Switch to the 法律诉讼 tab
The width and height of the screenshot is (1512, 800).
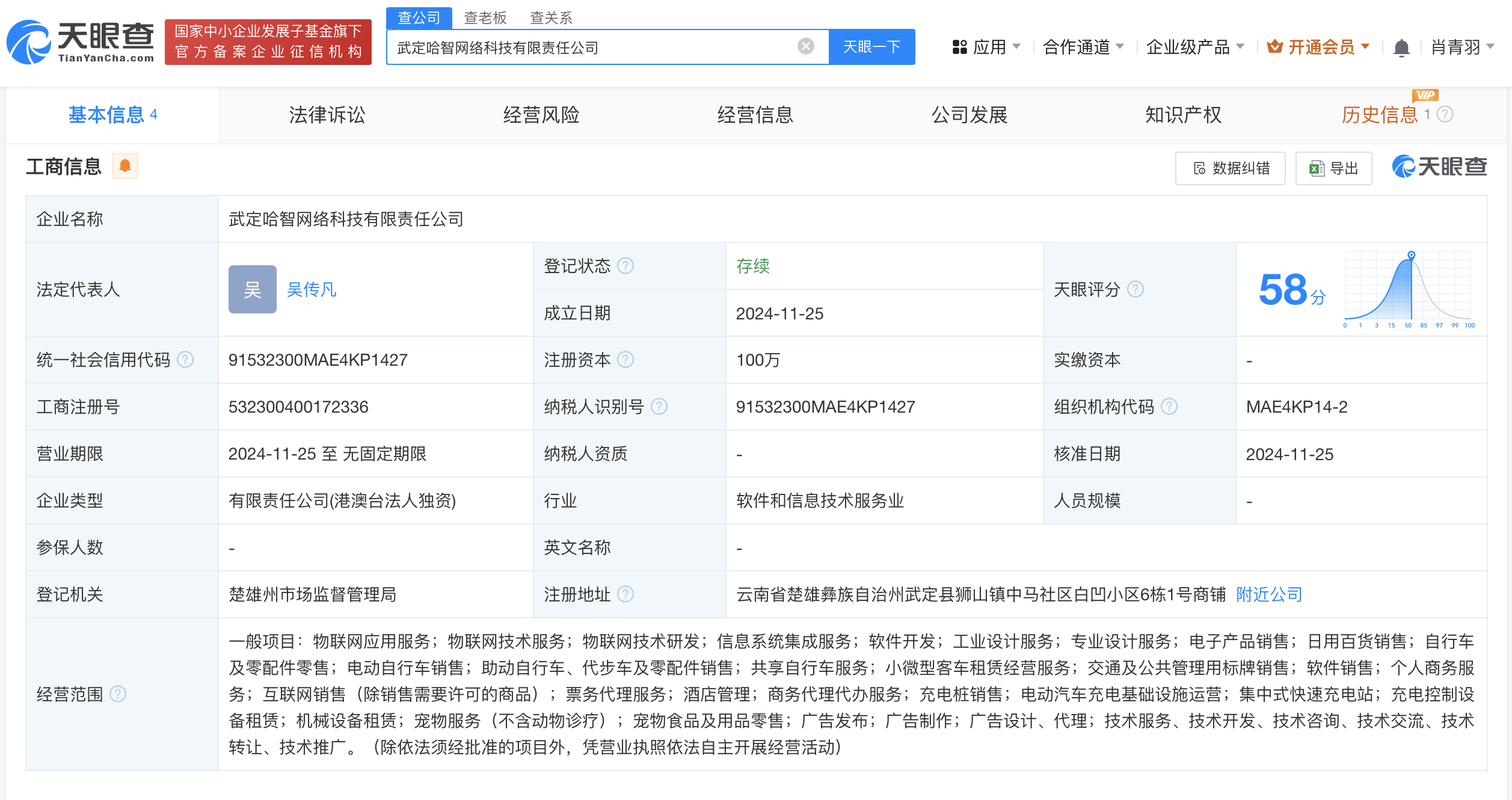tap(327, 115)
